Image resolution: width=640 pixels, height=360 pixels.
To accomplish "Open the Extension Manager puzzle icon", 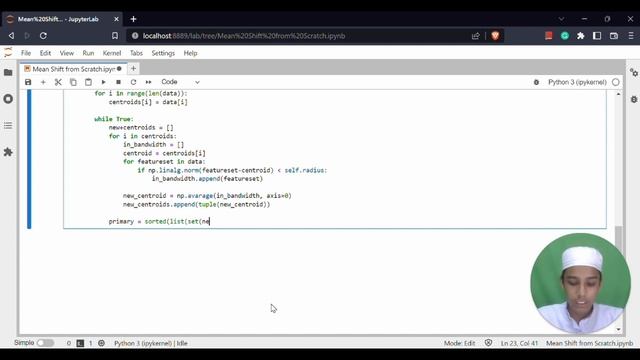I will [8, 152].
